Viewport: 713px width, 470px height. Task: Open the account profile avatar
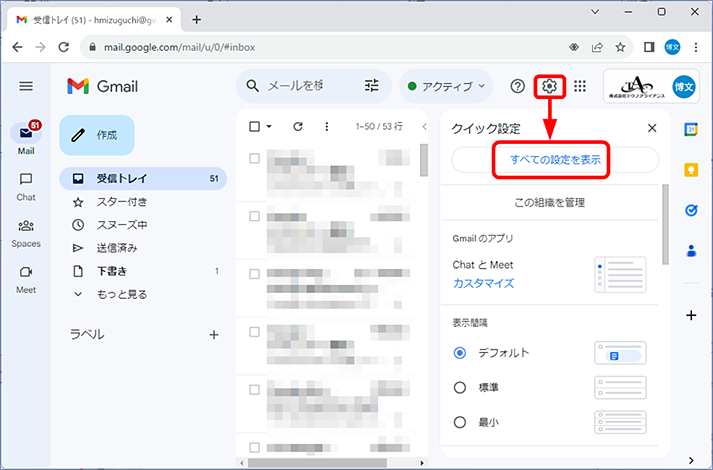tap(683, 86)
